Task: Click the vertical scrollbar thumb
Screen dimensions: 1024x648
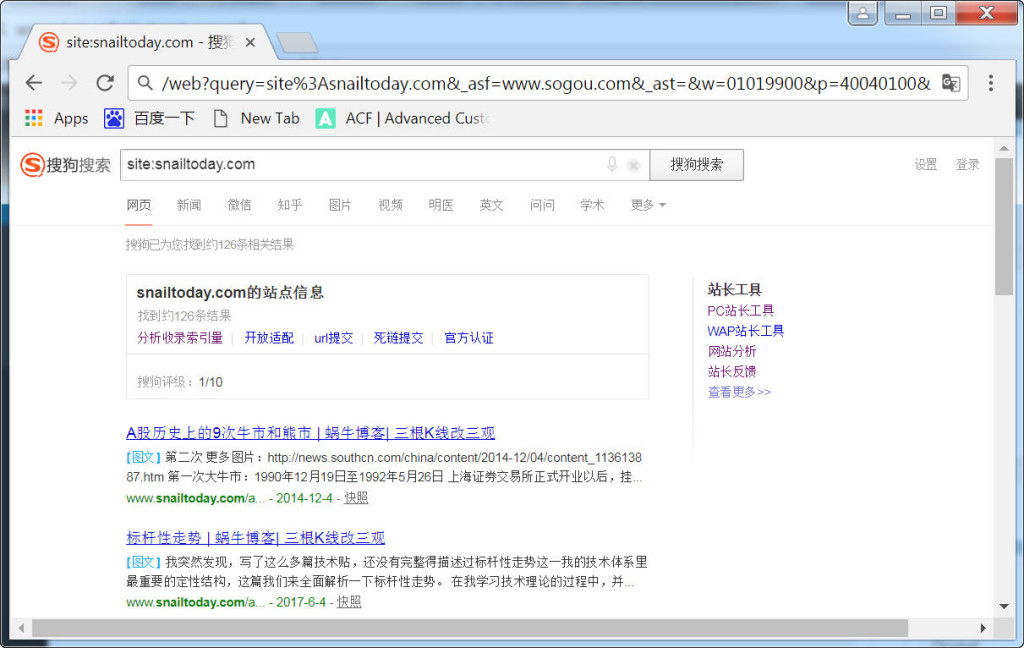Action: 1004,226
